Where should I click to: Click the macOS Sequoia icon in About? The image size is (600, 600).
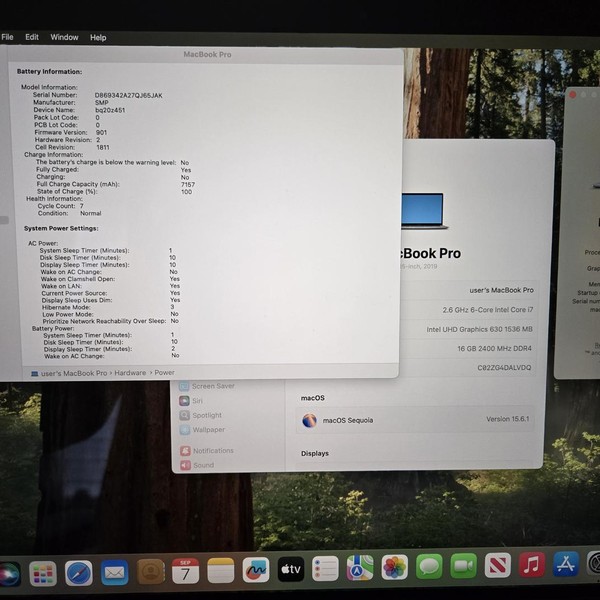click(x=309, y=420)
